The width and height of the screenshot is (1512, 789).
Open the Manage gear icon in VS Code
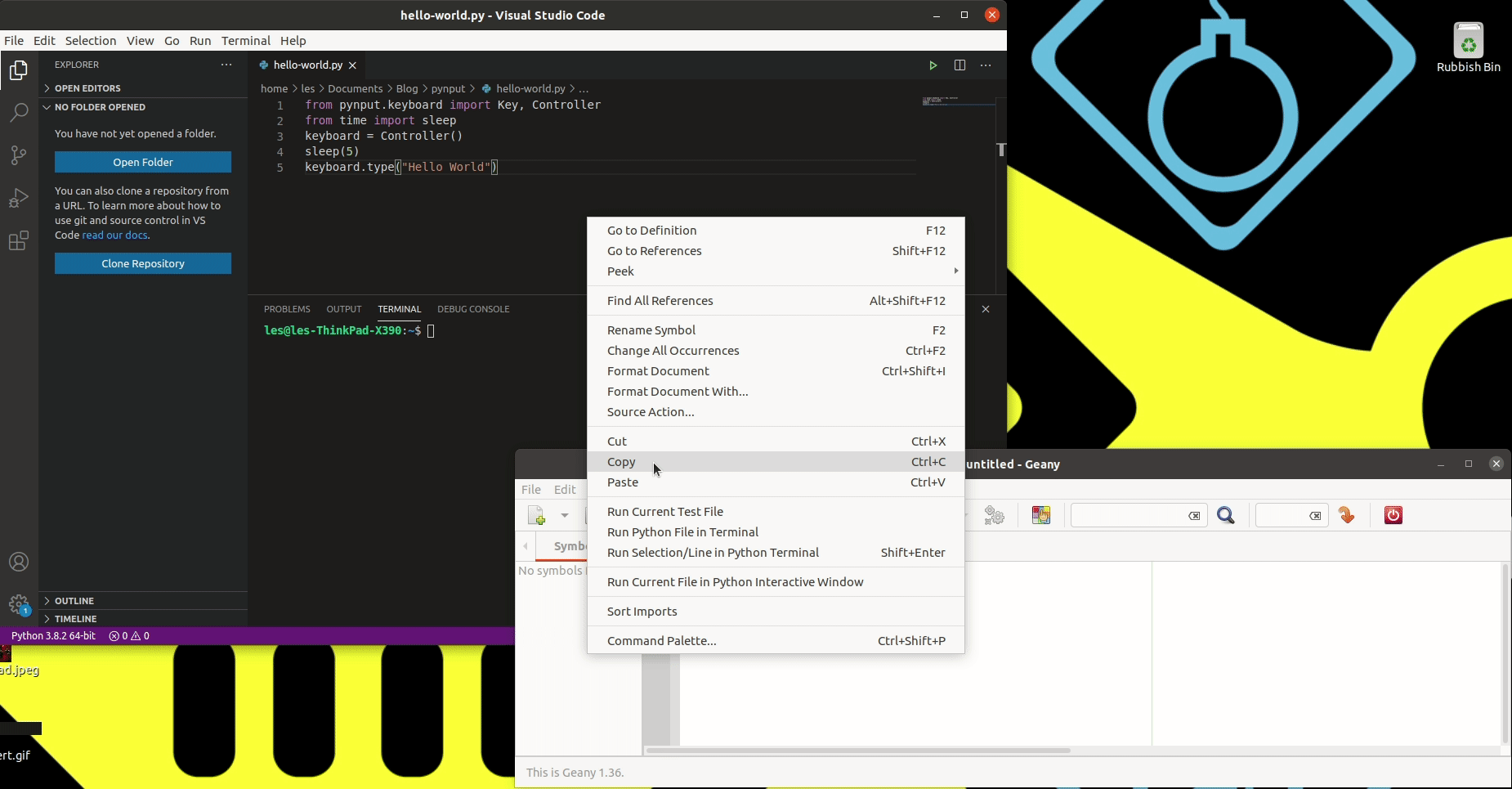tap(19, 605)
